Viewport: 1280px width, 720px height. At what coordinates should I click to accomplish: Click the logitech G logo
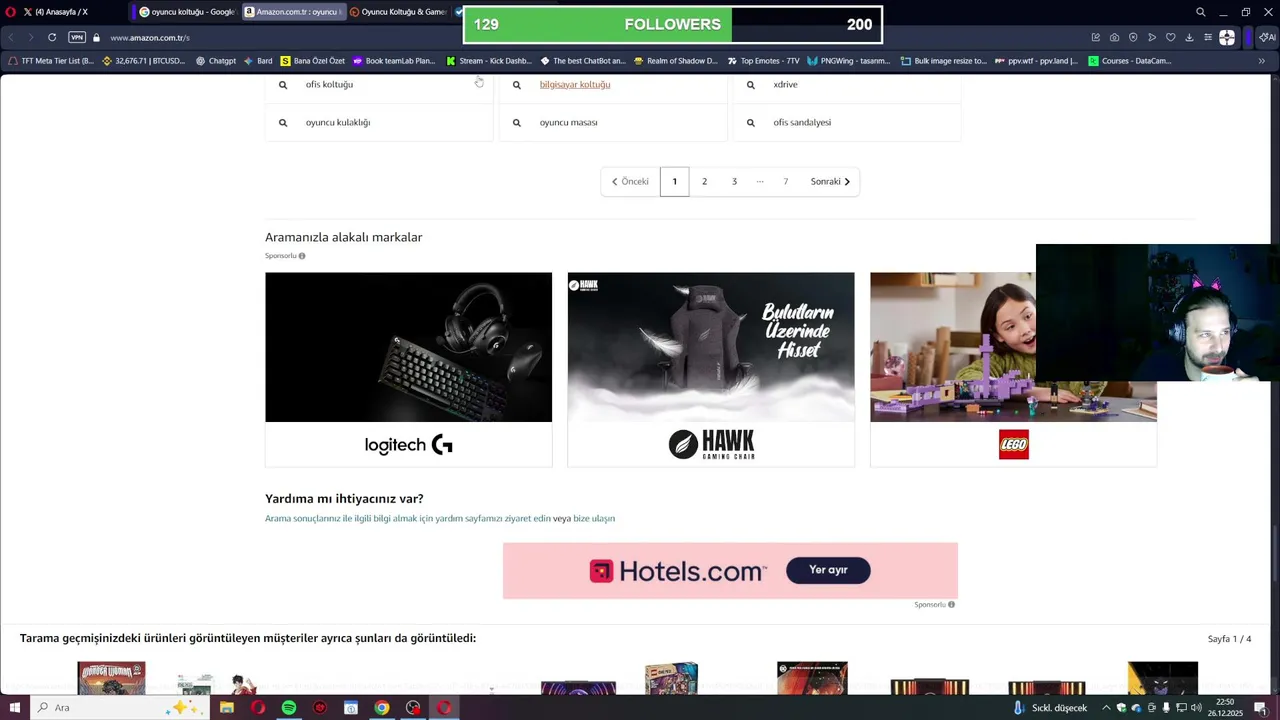point(408,445)
